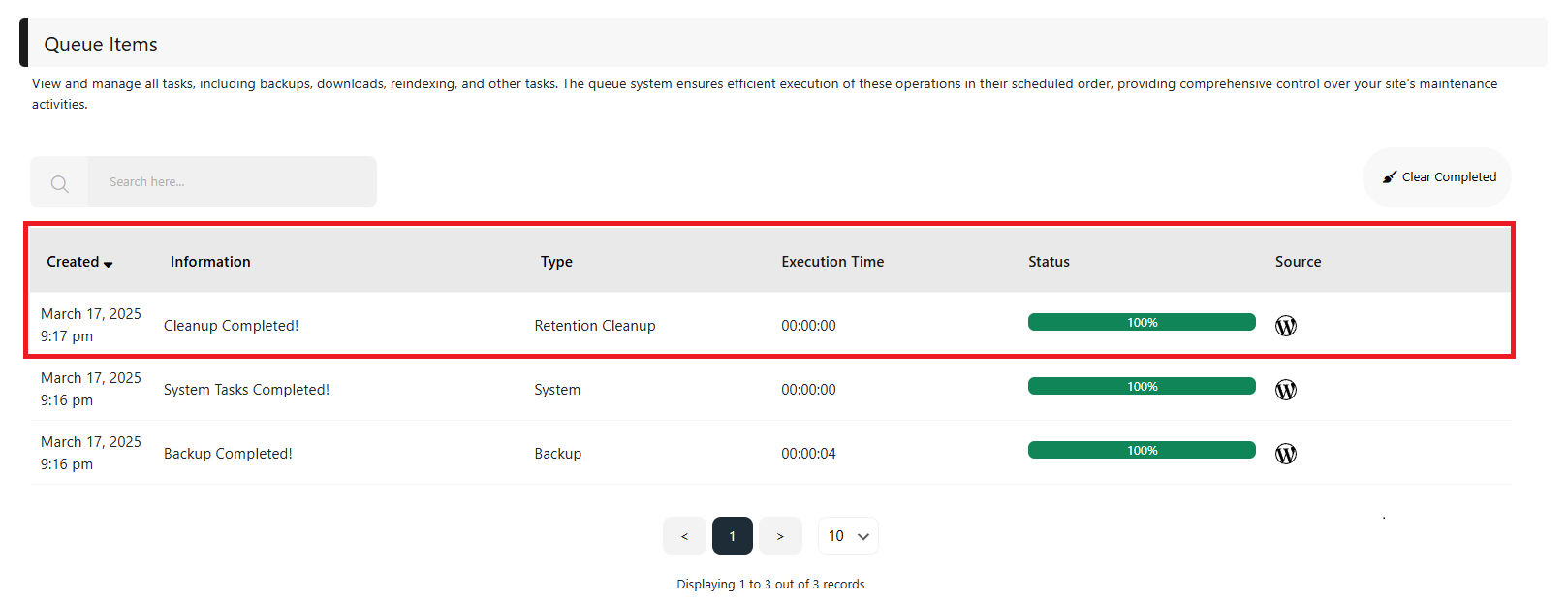1568x604 pixels.
Task: Focus the Search here input field
Action: pyautogui.click(x=233, y=182)
